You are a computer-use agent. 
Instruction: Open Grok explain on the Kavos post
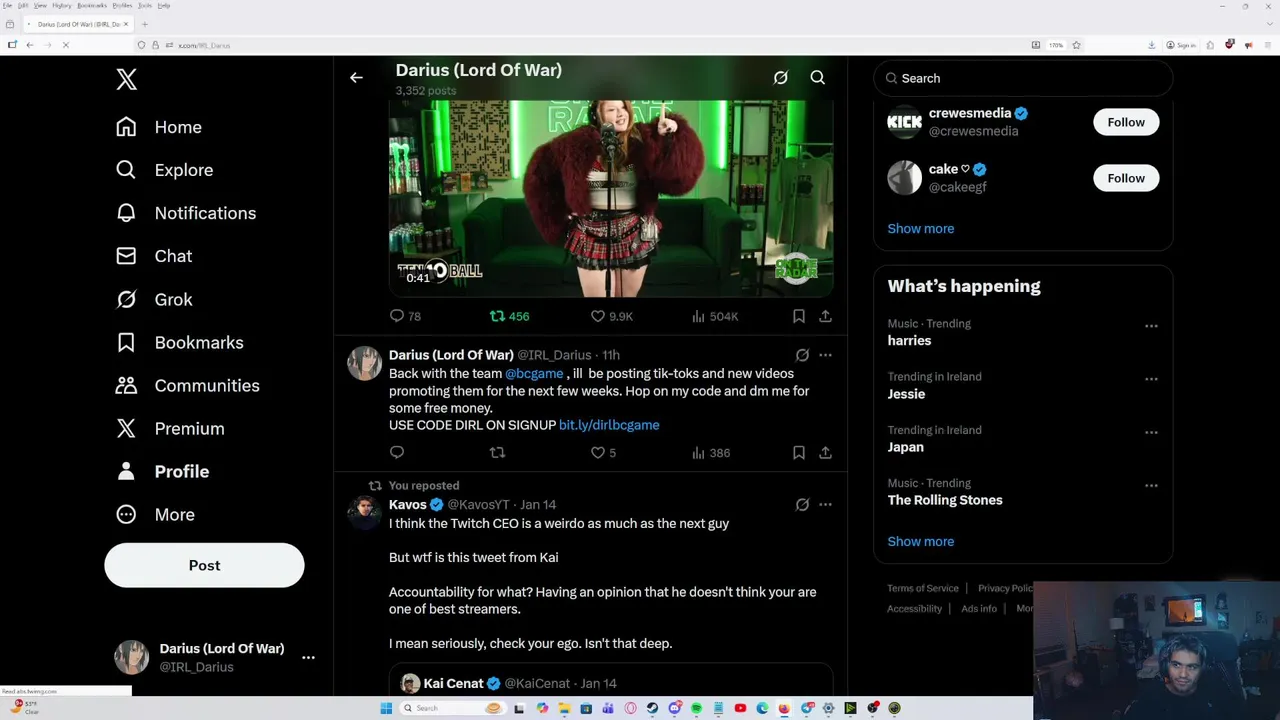click(x=802, y=505)
